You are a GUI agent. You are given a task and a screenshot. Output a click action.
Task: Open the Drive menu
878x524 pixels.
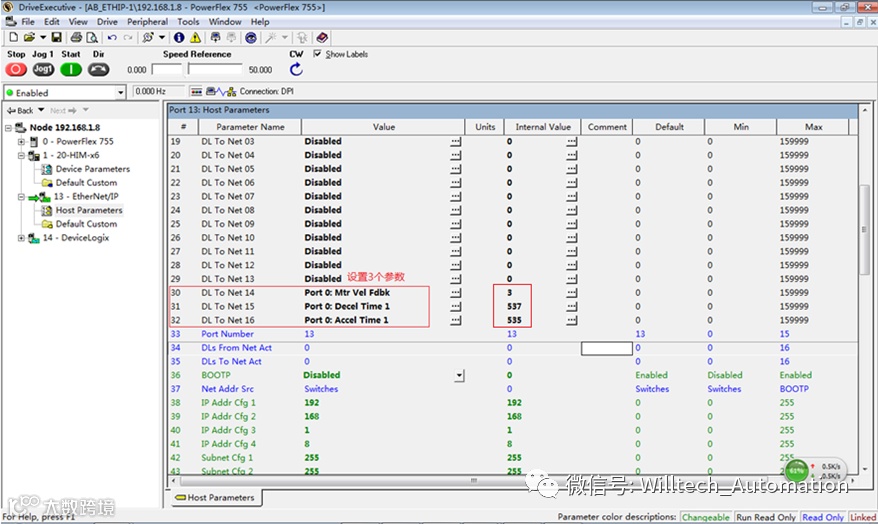(107, 22)
